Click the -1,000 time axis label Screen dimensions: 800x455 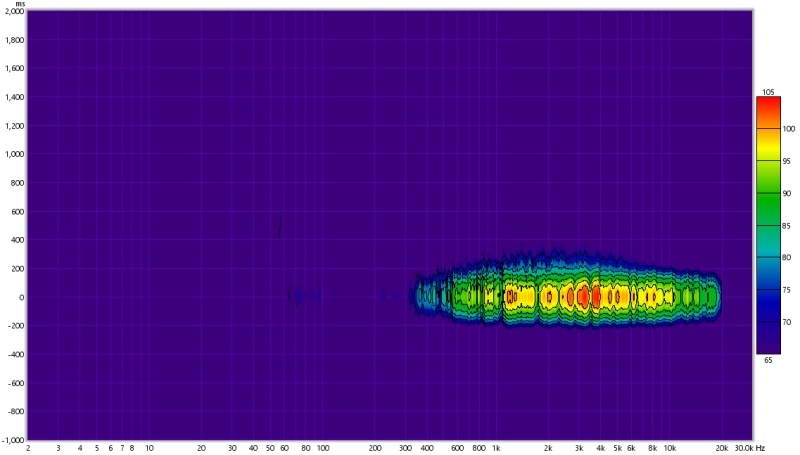[x=13, y=440]
